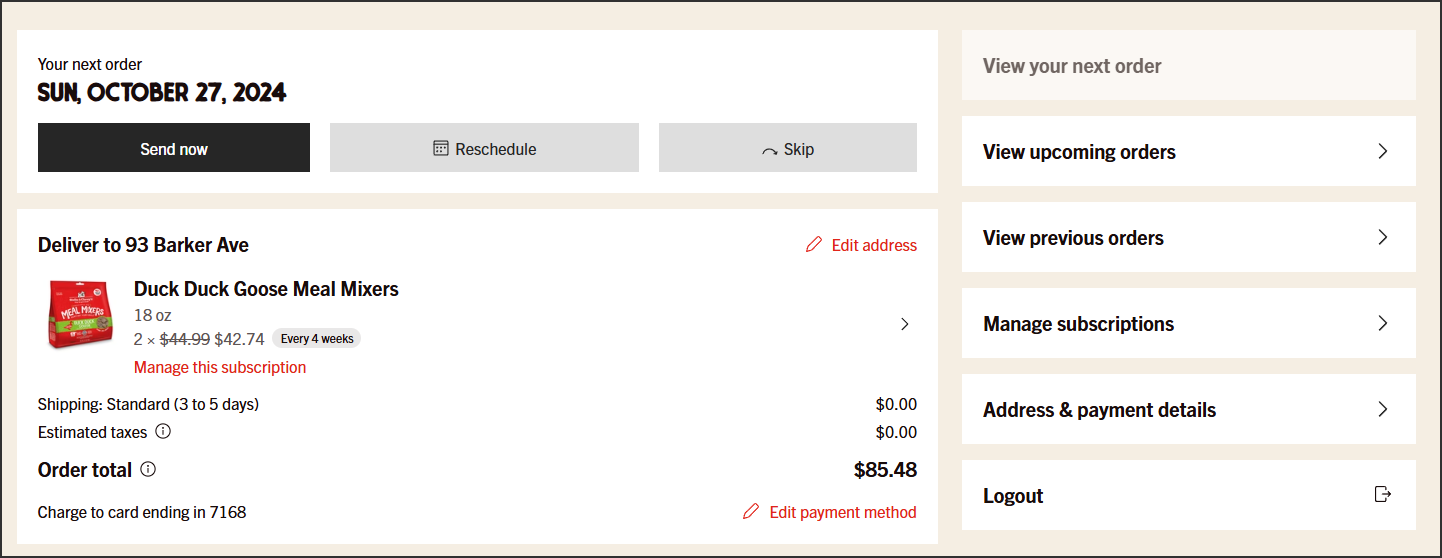This screenshot has height=558, width=1442.
Task: Click the chevron beside View upcoming orders
Action: [1383, 151]
